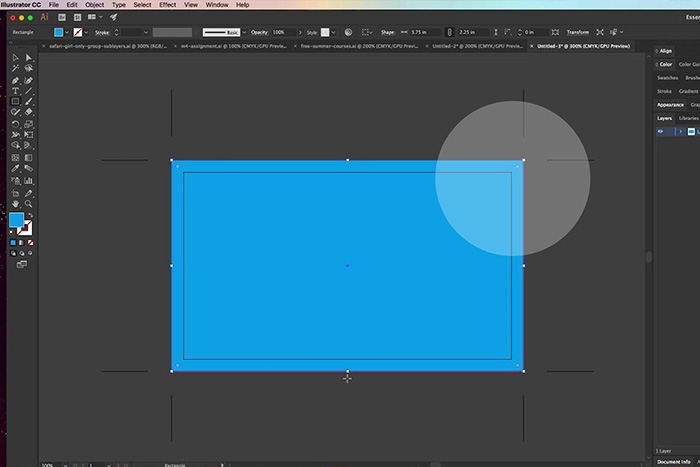
Task: Select the Slice tool
Action: [29, 193]
